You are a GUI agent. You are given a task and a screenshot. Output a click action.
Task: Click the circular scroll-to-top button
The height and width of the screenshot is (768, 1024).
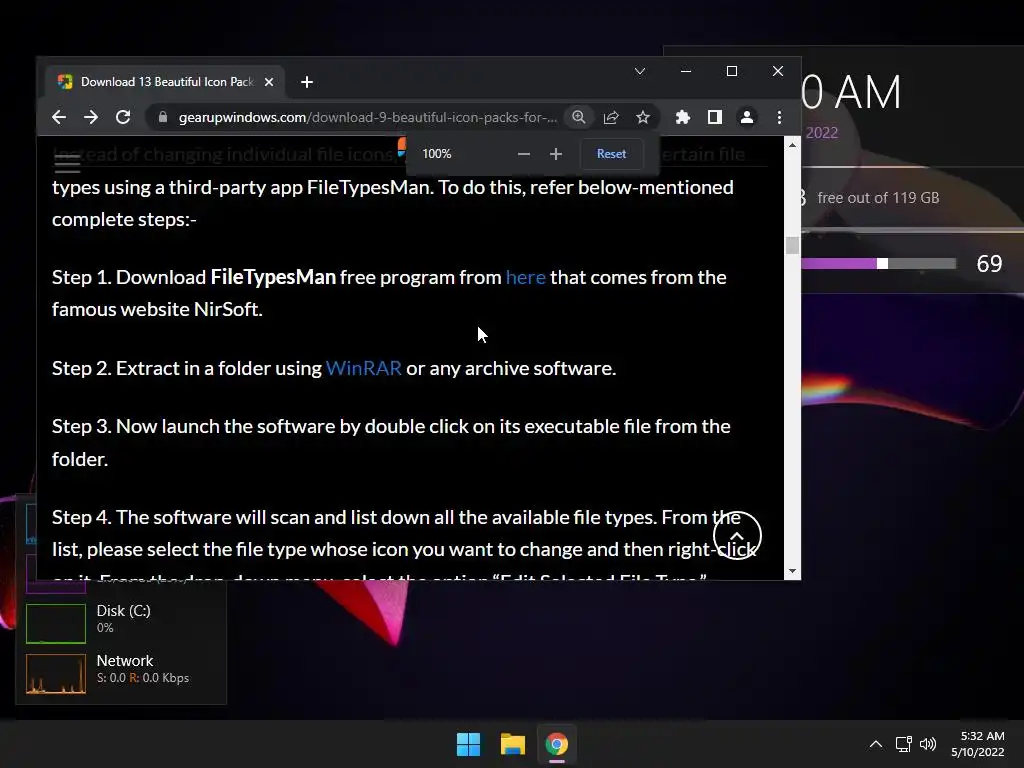coord(737,536)
